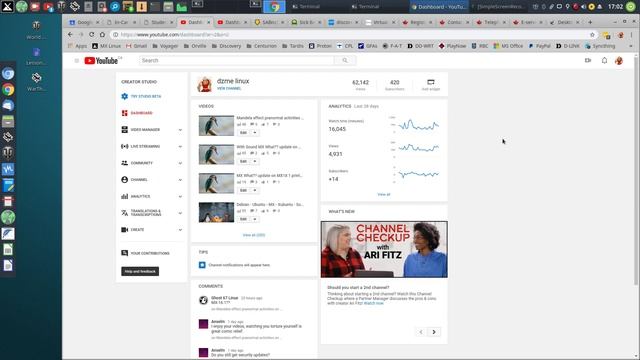Click Chrome in the top panel

coord(274,7)
